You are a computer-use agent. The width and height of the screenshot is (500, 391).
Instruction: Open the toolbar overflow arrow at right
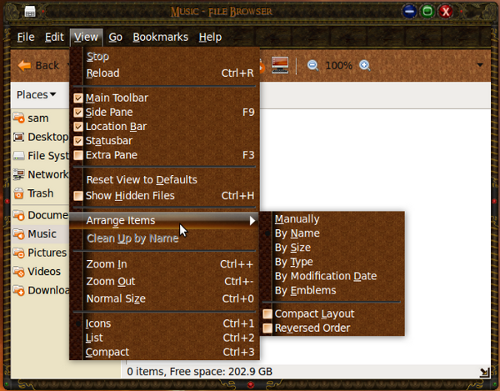click(480, 65)
